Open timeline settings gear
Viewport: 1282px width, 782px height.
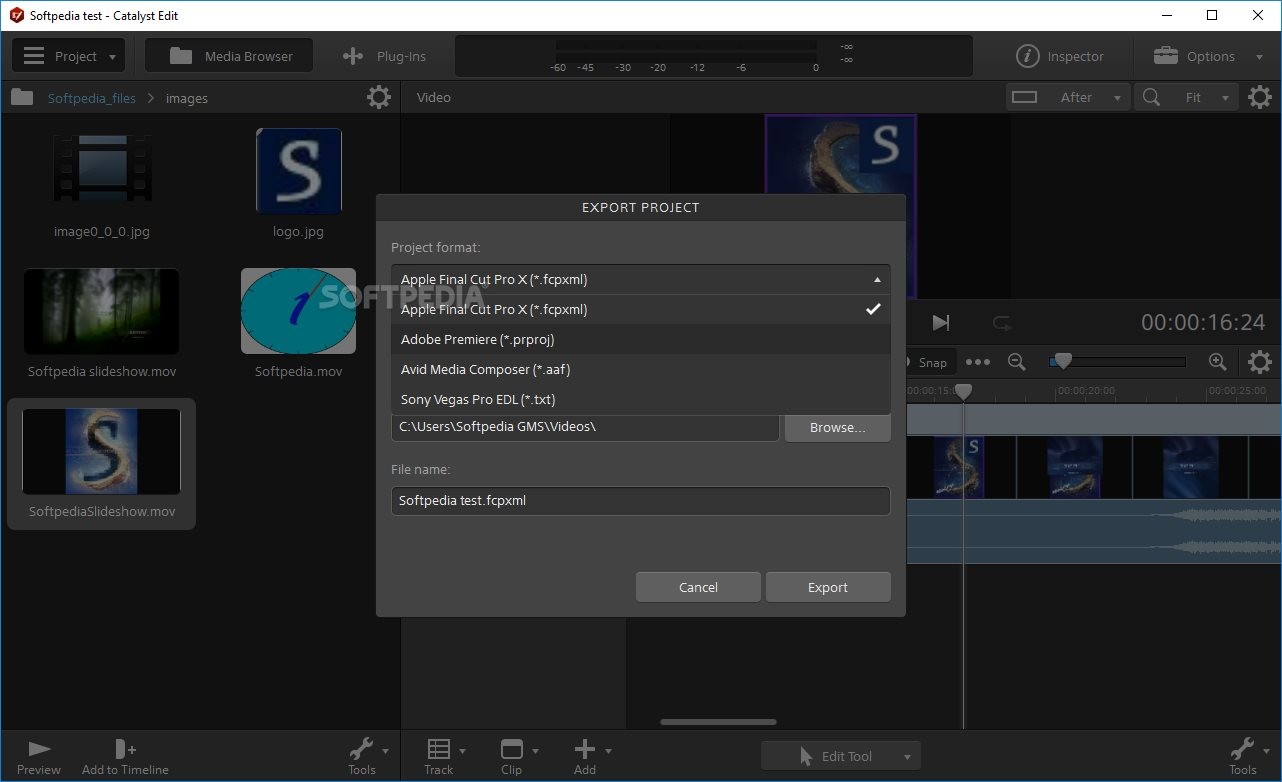(1260, 362)
